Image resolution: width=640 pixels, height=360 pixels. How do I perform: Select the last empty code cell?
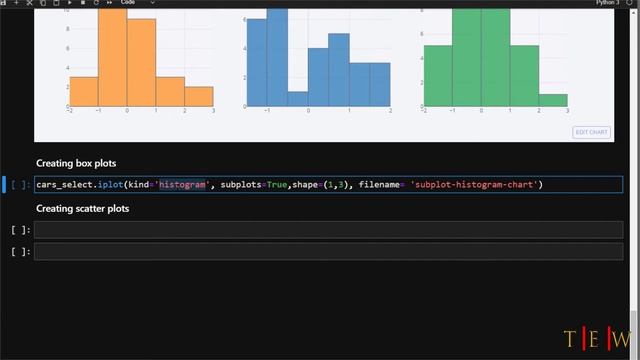(x=329, y=251)
